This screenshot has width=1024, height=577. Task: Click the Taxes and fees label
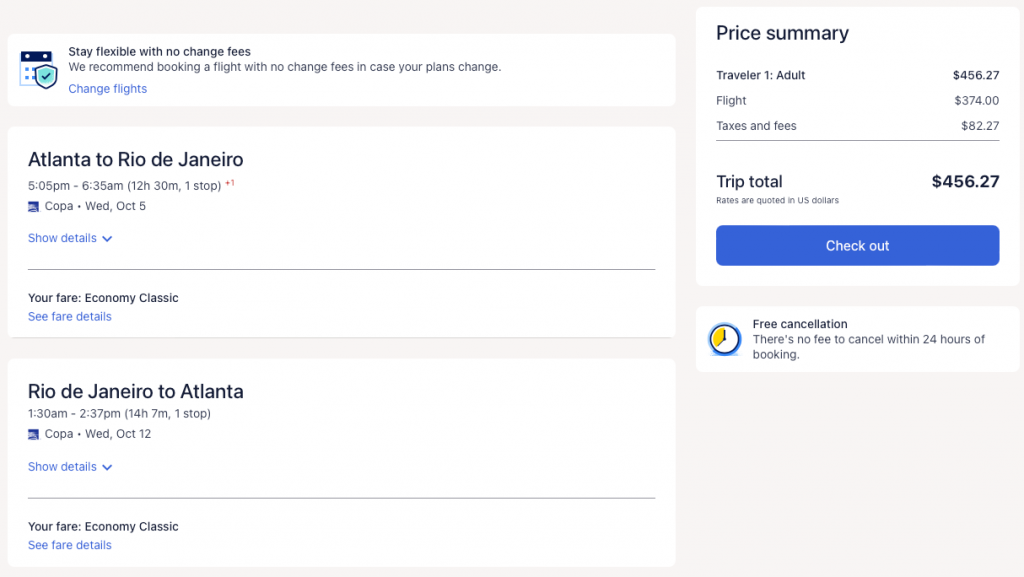(x=756, y=126)
